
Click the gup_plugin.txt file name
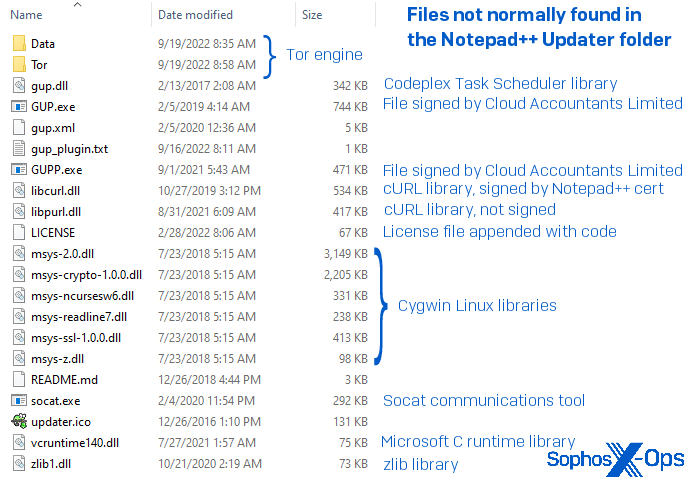click(x=69, y=149)
